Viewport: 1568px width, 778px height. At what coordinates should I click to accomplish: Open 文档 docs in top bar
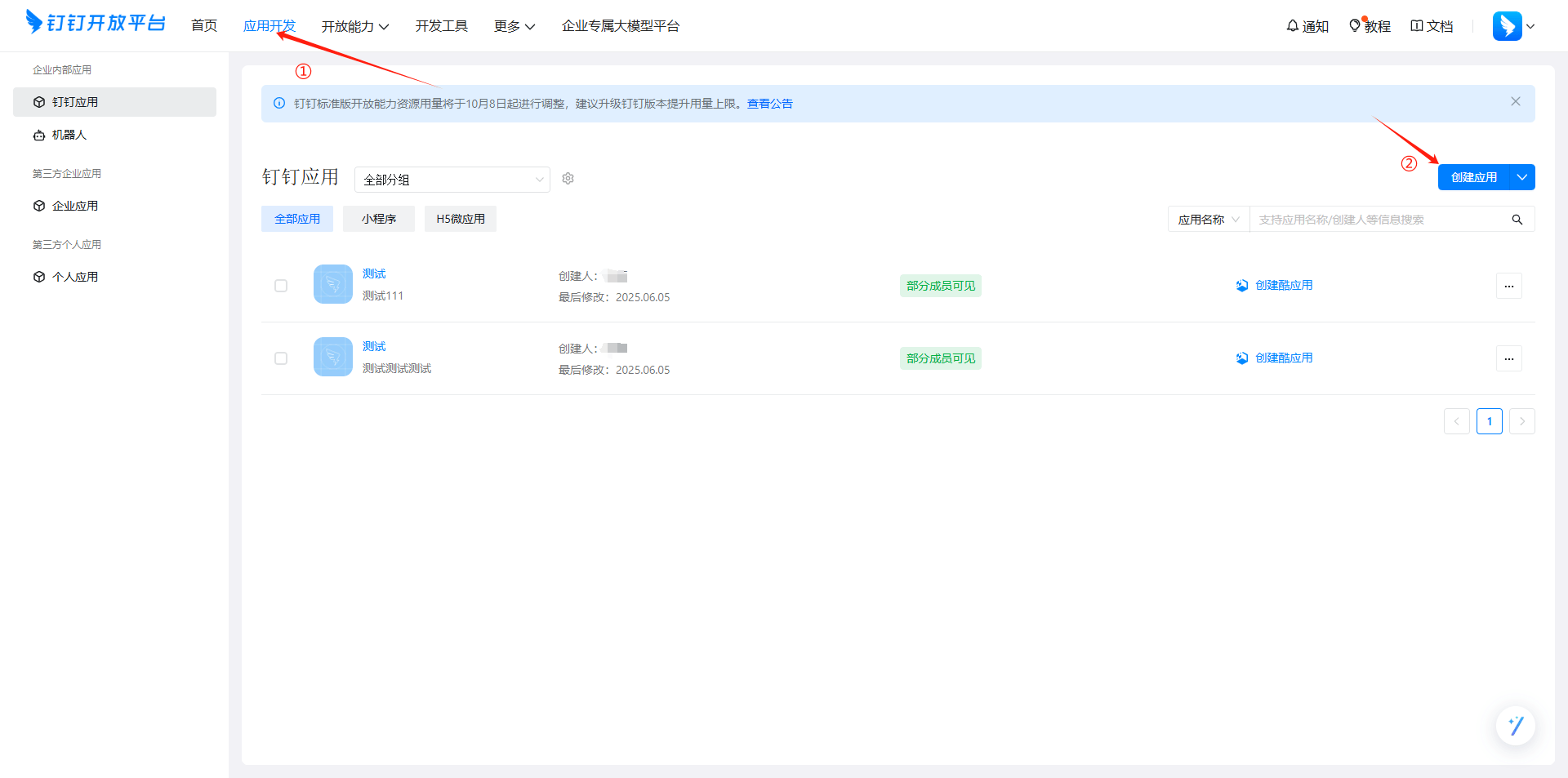1432,26
